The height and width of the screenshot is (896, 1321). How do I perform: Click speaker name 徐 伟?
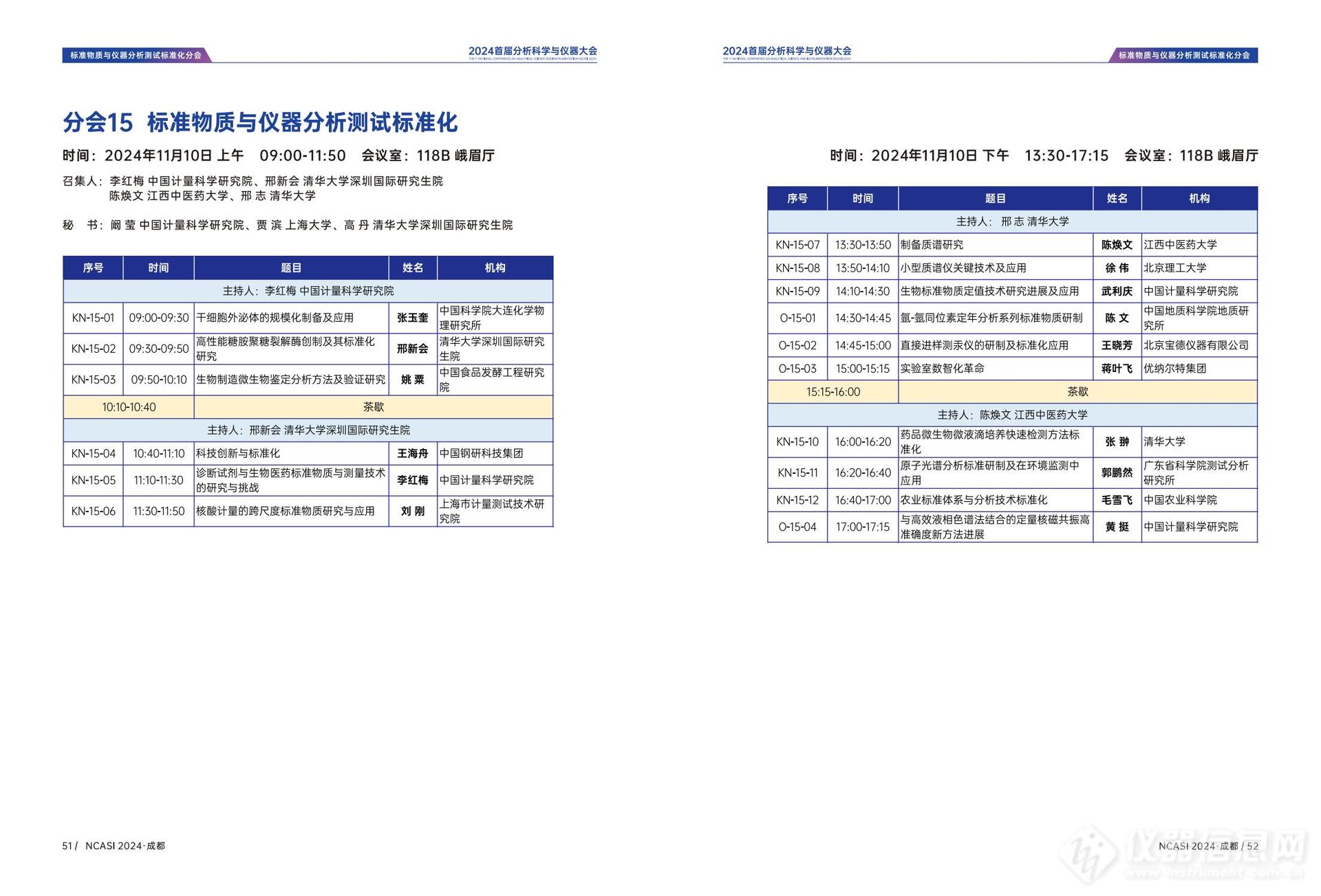(1117, 268)
